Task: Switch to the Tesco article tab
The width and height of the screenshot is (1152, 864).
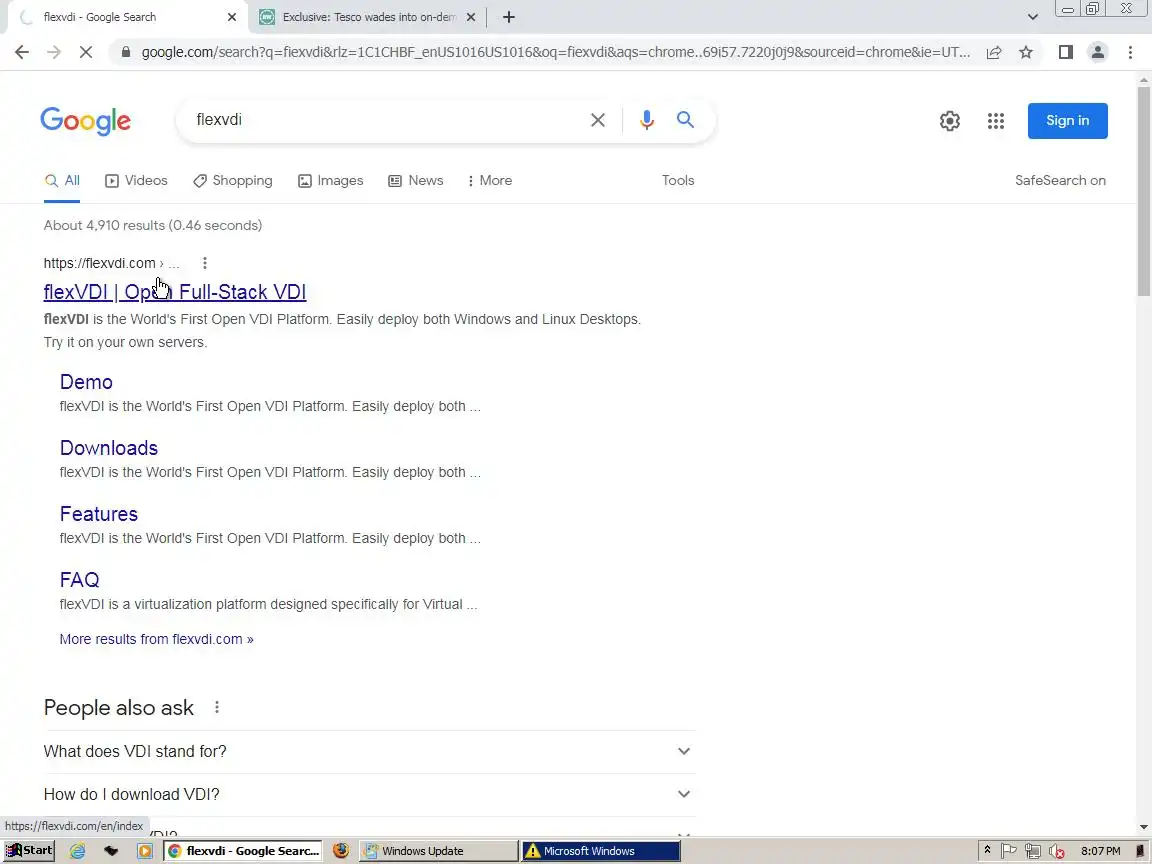Action: click(x=368, y=17)
